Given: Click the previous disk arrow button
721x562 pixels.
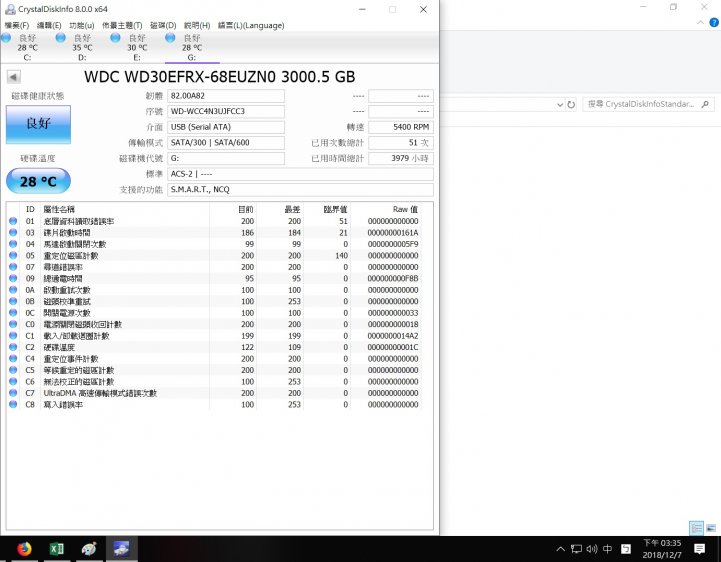Looking at the screenshot, I should coord(14,77).
